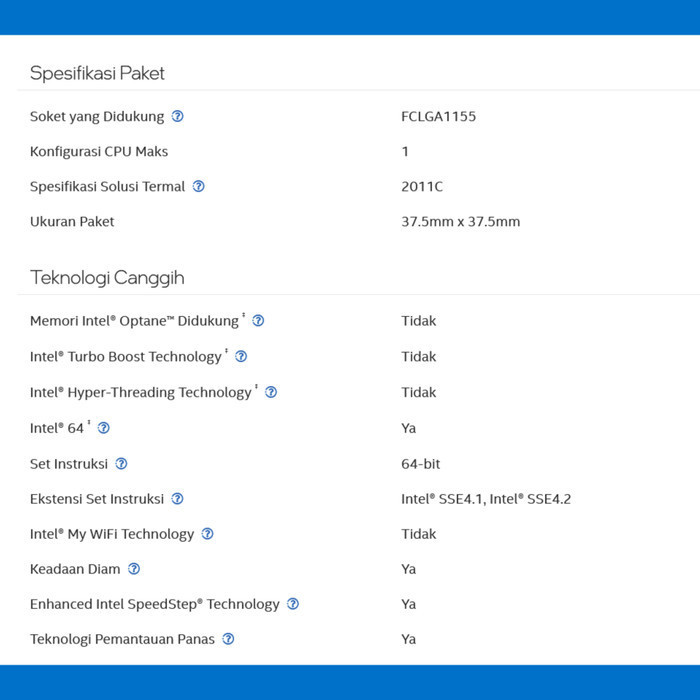Click the Teknologi Canggih section heading

pyautogui.click(x=107, y=277)
